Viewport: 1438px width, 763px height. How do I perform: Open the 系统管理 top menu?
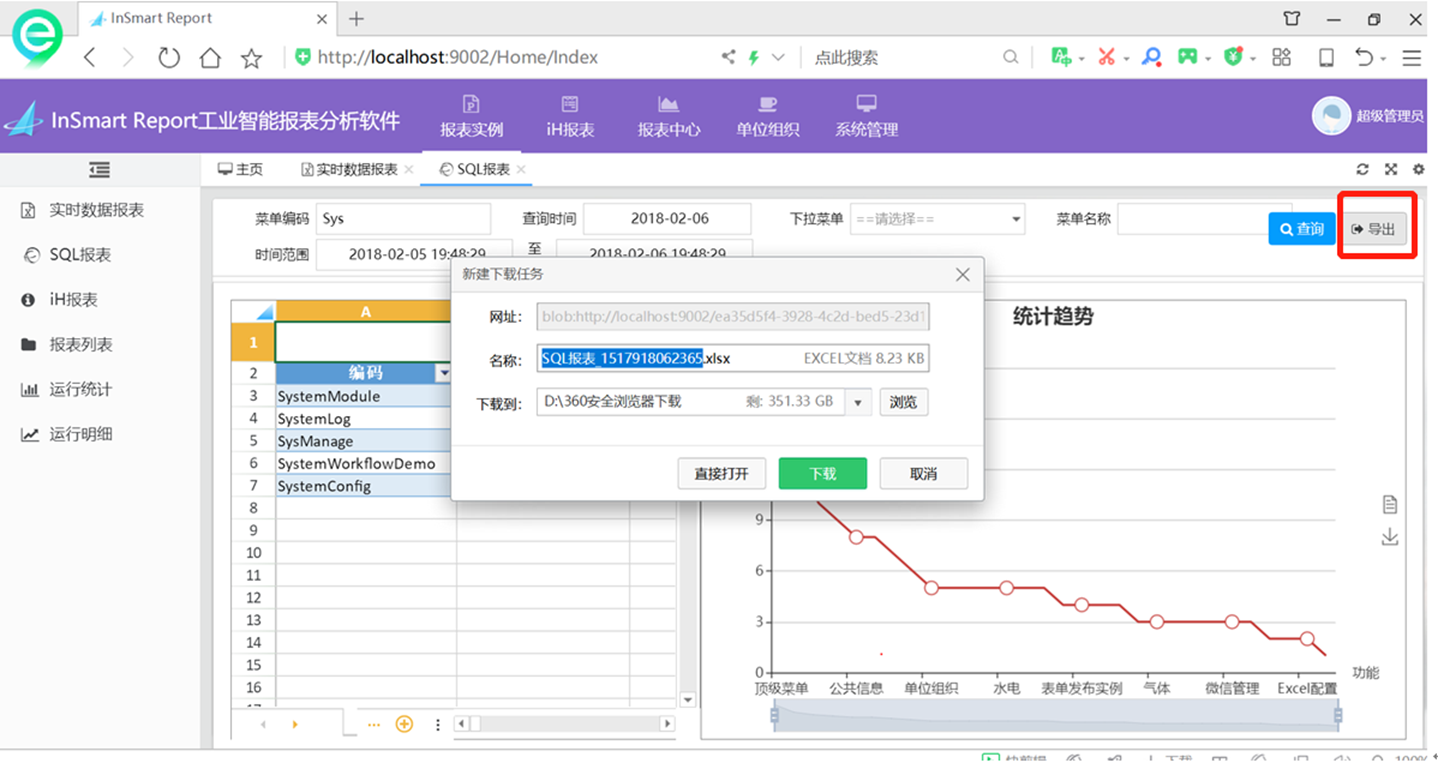tap(866, 117)
